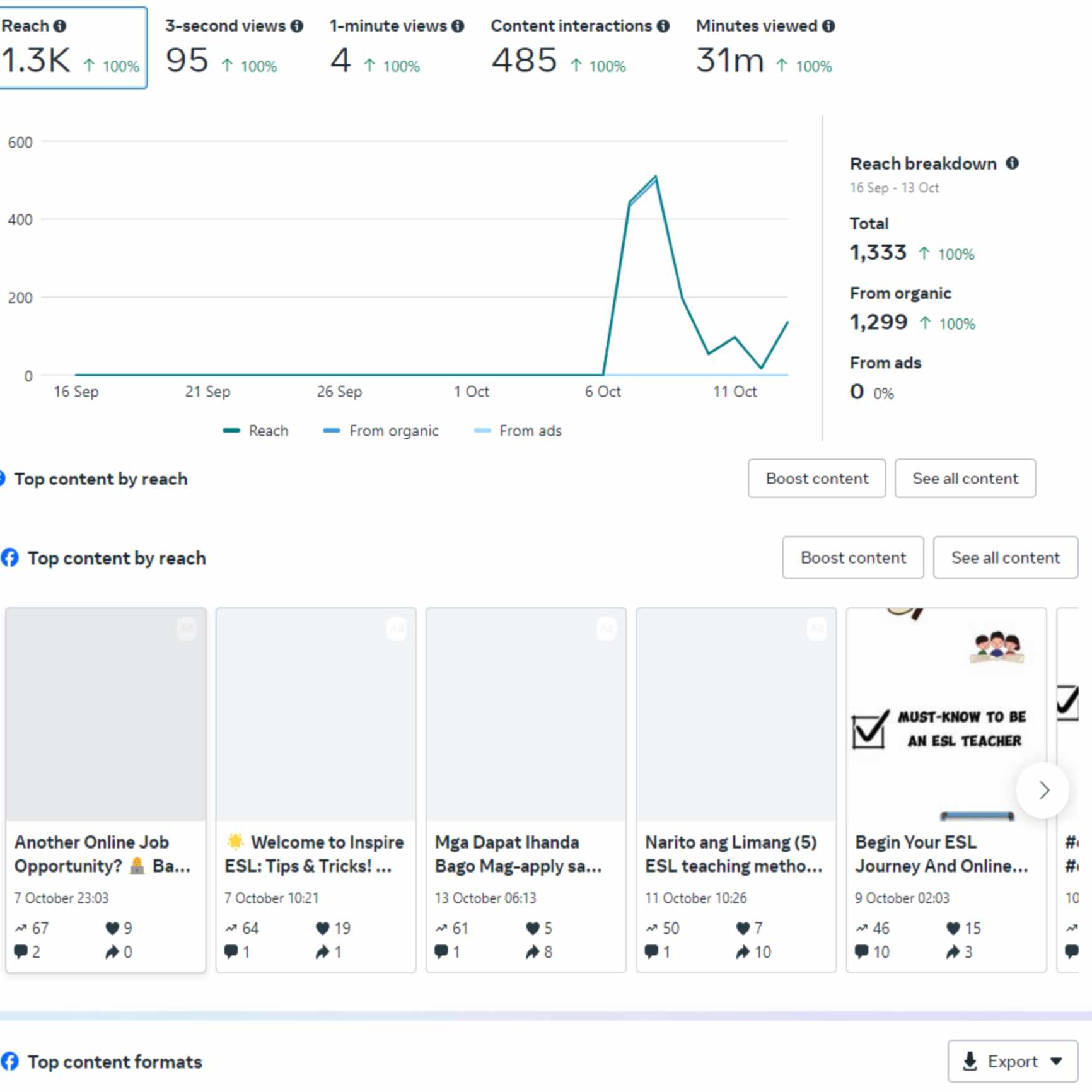Viewport: 1092px width, 1092px height.
Task: Click the lower Boost content button
Action: [x=852, y=557]
